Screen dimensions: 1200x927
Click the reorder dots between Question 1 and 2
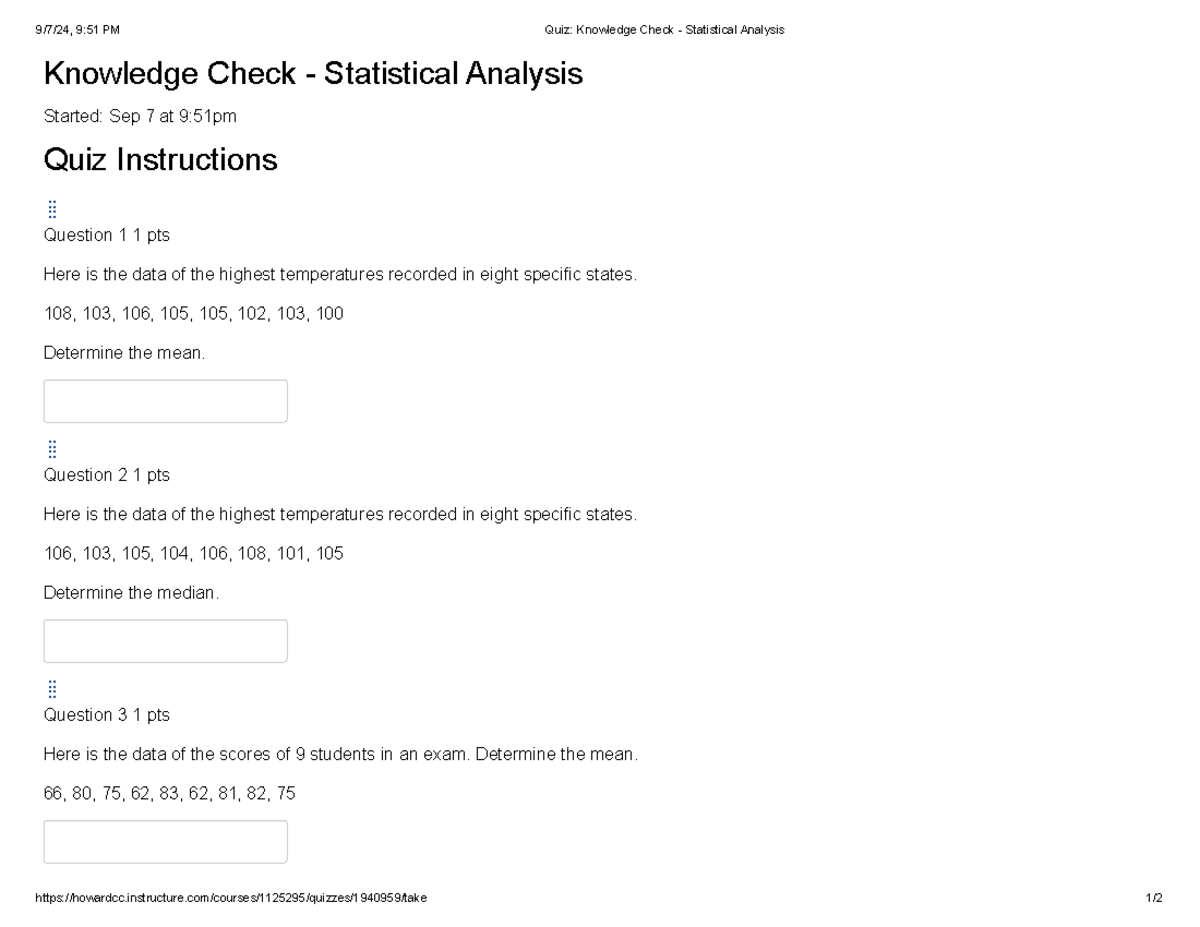tap(53, 449)
